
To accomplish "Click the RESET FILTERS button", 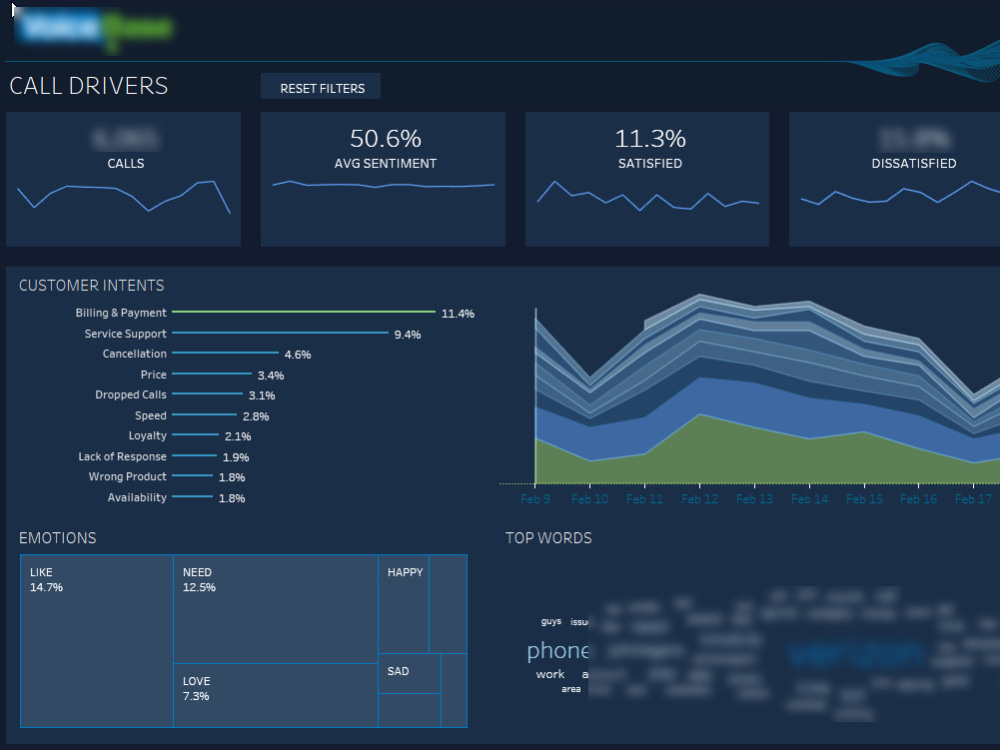I will click(320, 87).
